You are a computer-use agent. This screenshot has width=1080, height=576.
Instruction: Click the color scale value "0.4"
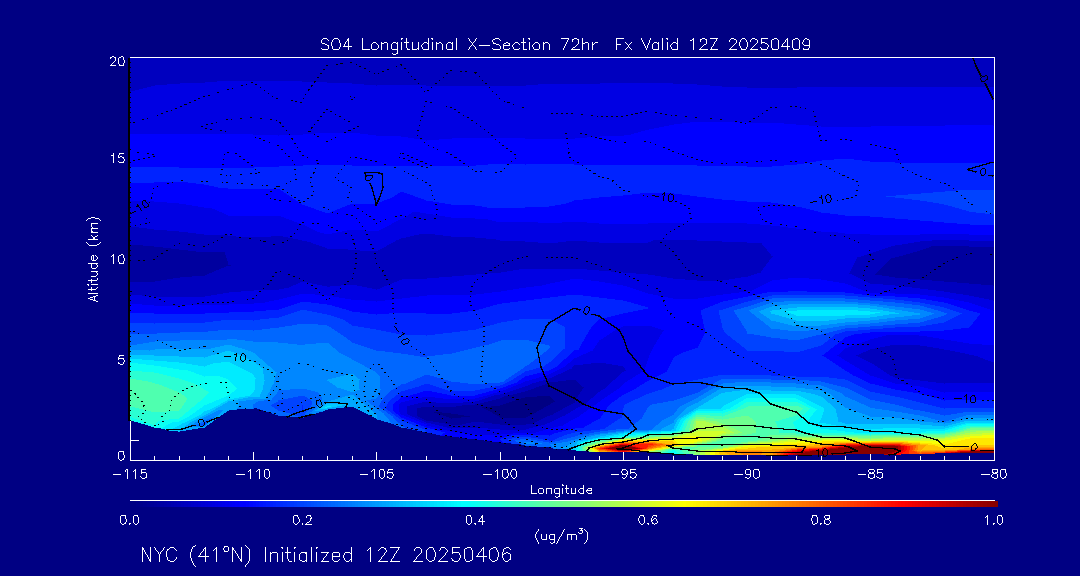coord(476,520)
